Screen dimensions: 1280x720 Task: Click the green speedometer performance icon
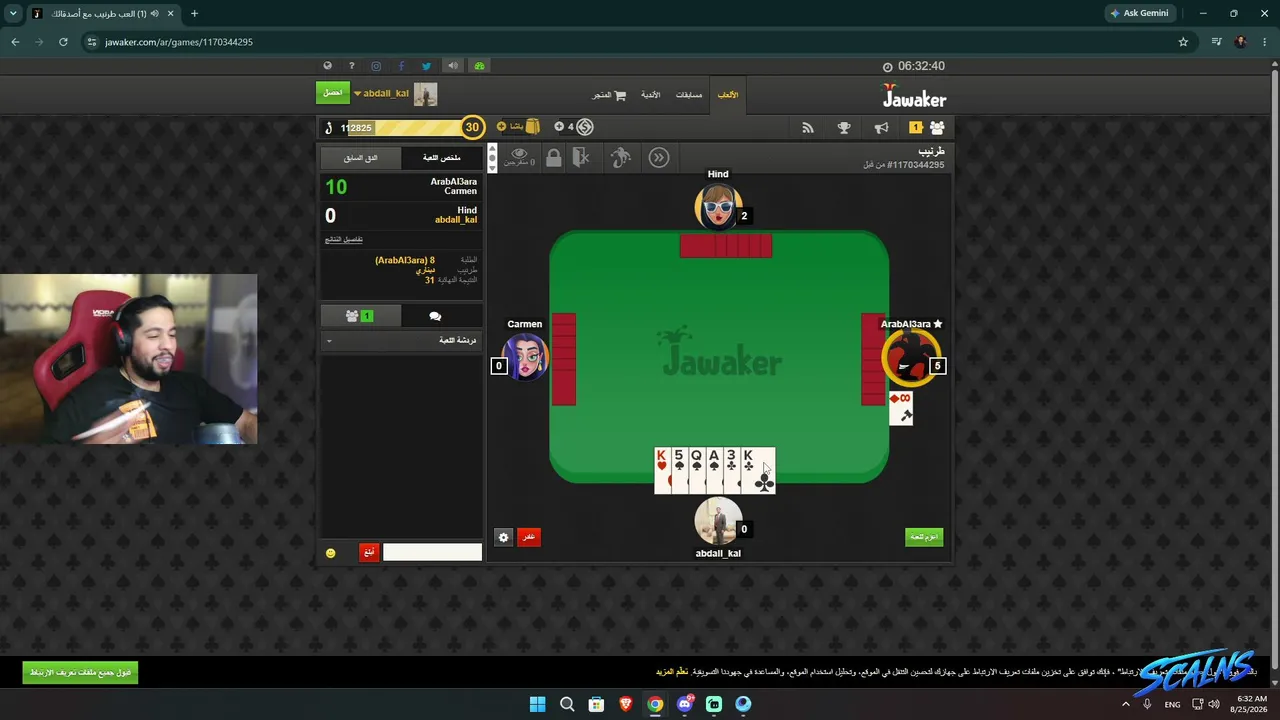tap(479, 66)
